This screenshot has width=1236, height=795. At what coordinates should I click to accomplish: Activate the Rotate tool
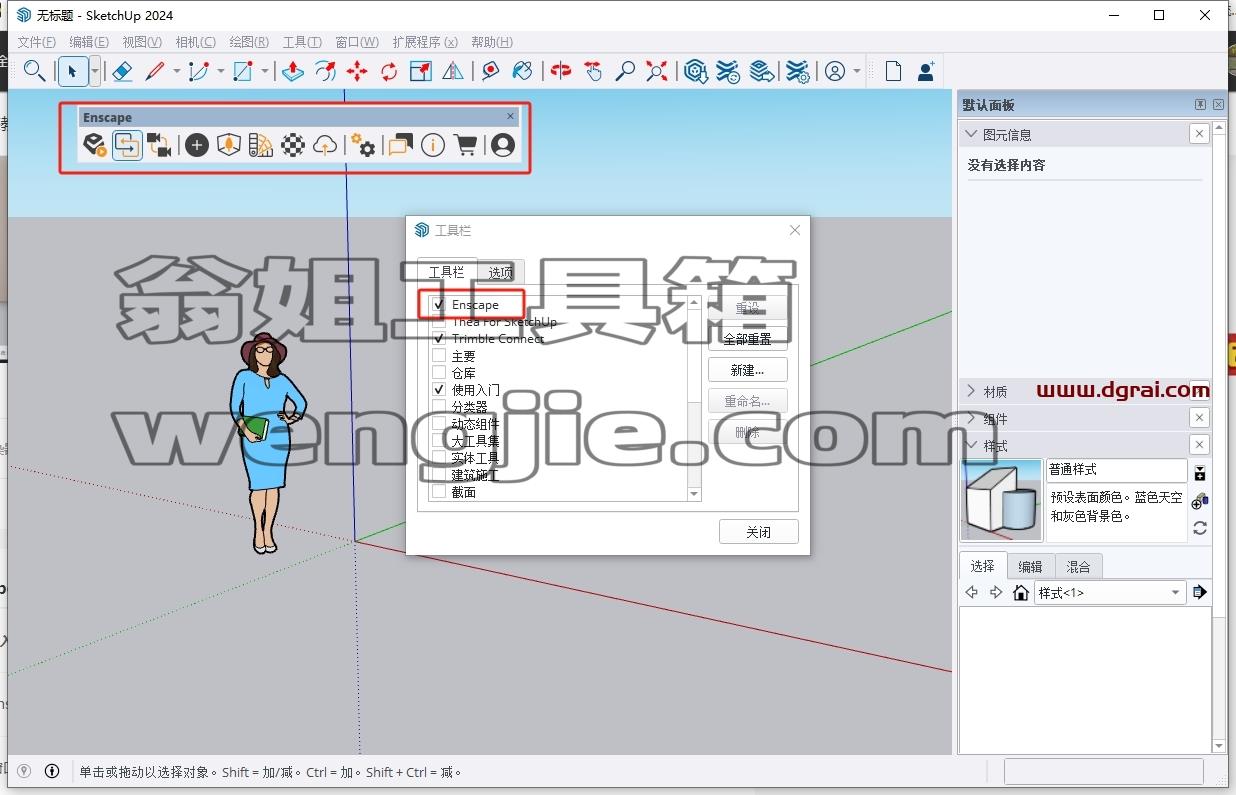click(389, 71)
